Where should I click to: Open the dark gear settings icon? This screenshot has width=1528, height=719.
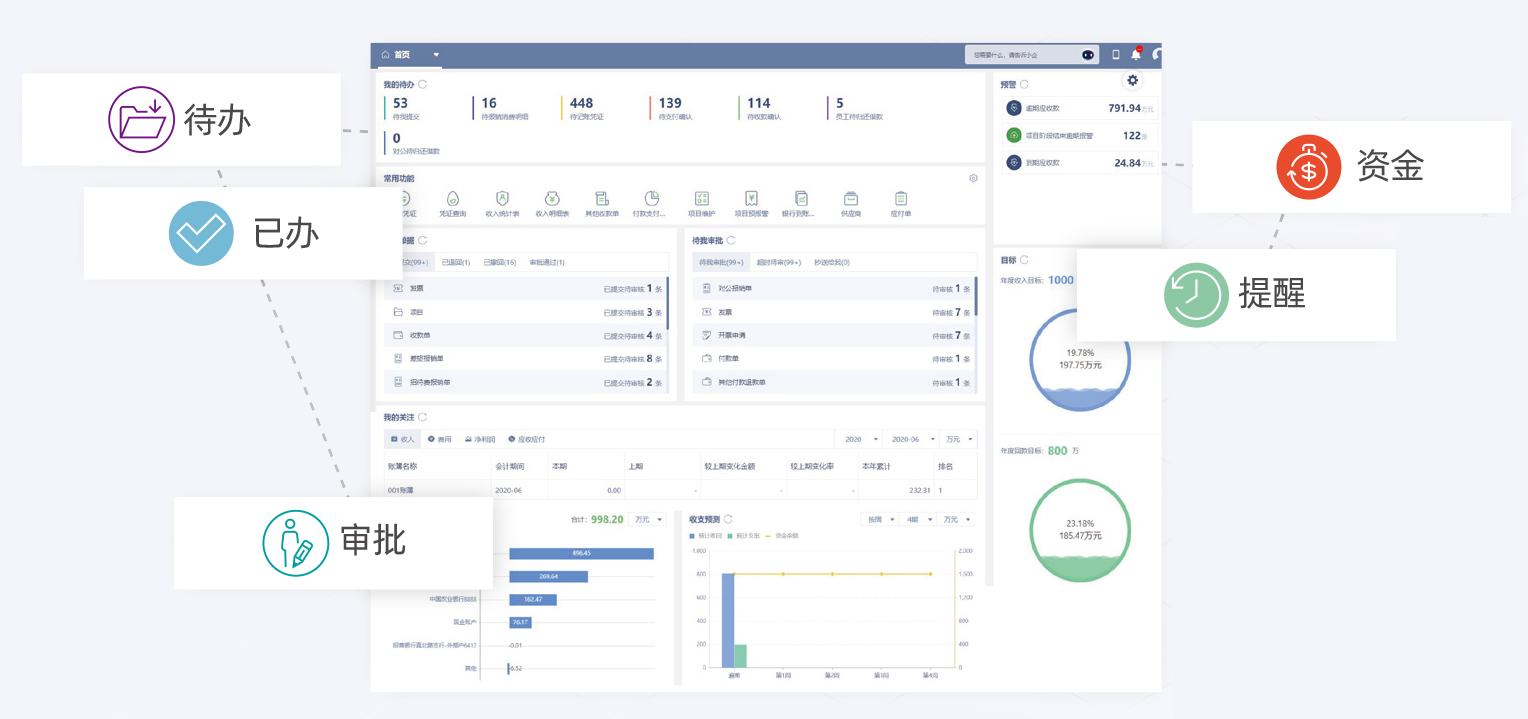(1132, 80)
